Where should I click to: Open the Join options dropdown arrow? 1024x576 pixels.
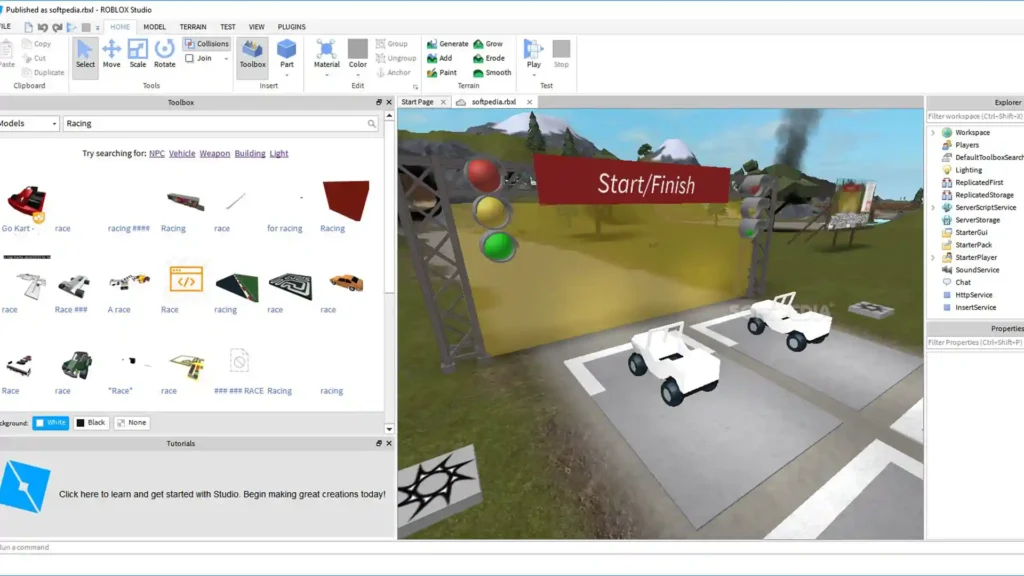click(x=226, y=59)
